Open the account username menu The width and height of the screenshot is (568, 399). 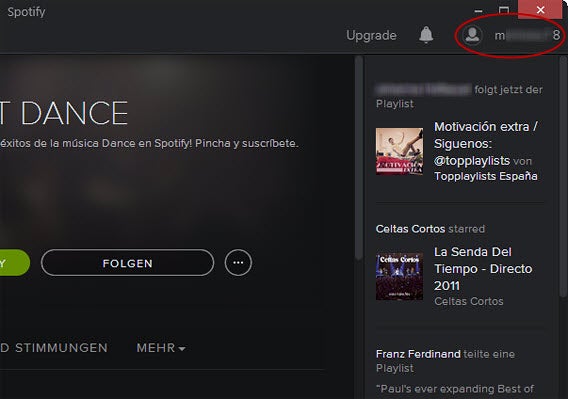tap(527, 35)
